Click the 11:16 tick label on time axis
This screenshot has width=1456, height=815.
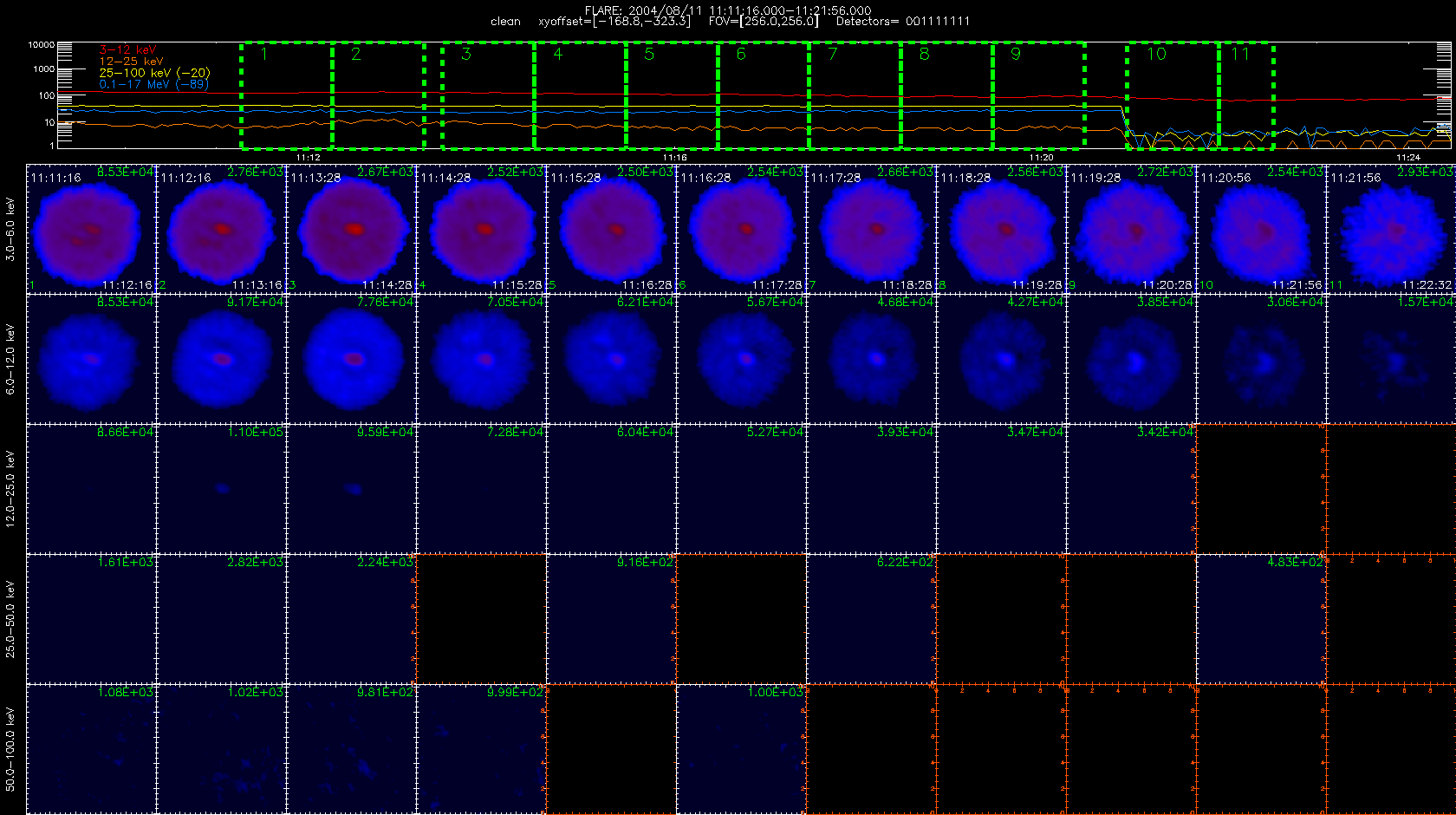[x=675, y=158]
